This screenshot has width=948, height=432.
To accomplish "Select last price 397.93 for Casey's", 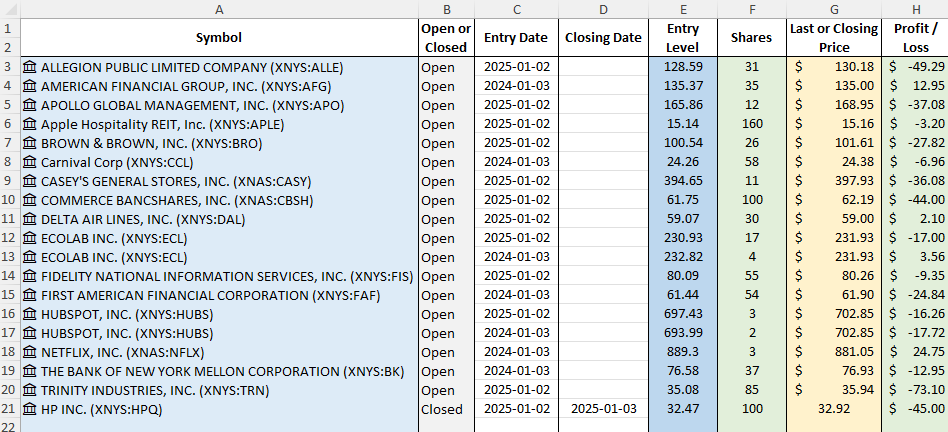I will point(834,181).
